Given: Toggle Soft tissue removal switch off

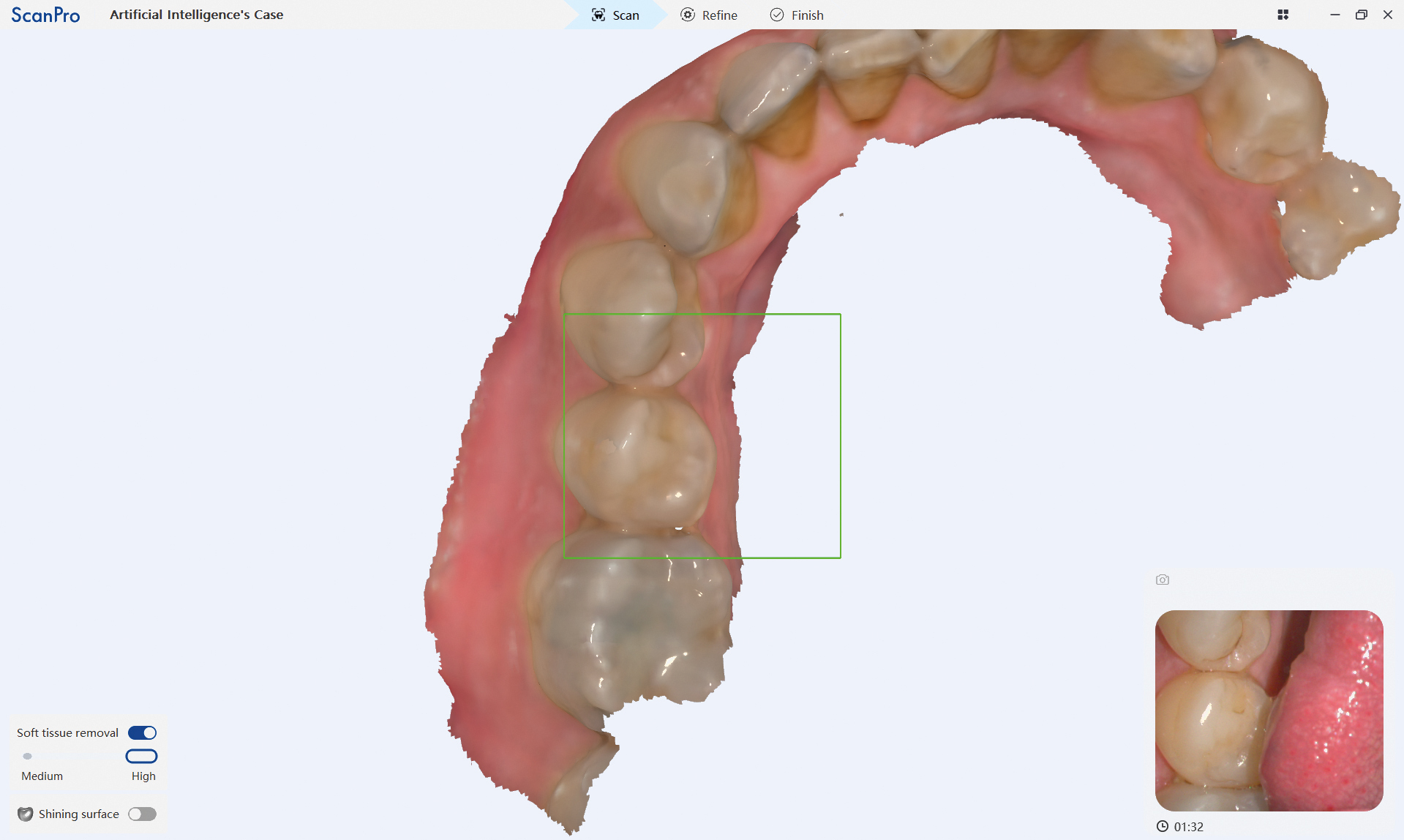Looking at the screenshot, I should click(x=142, y=732).
